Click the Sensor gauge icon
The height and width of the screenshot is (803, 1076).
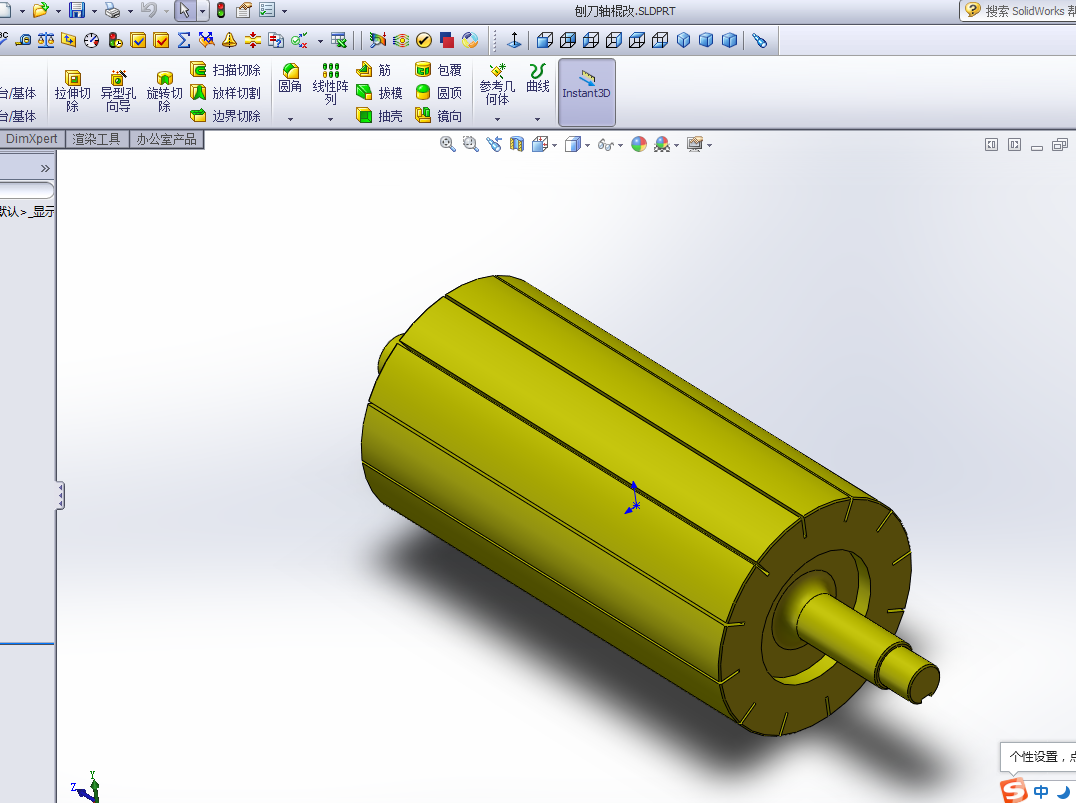click(x=92, y=40)
